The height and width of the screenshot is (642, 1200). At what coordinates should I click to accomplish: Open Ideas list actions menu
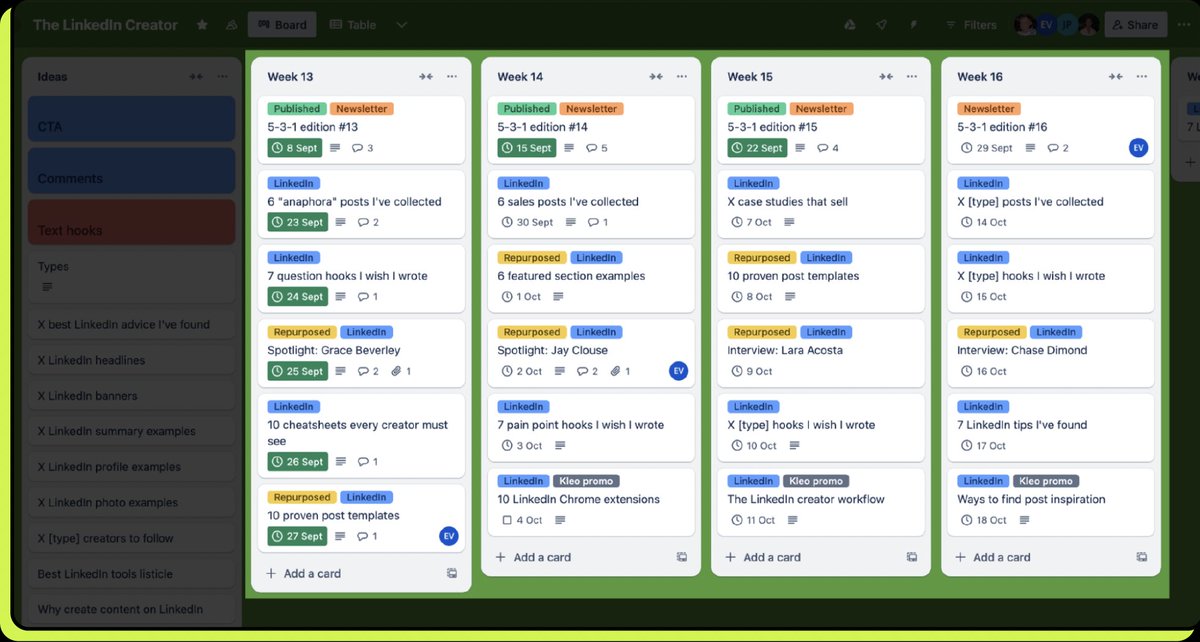222,77
